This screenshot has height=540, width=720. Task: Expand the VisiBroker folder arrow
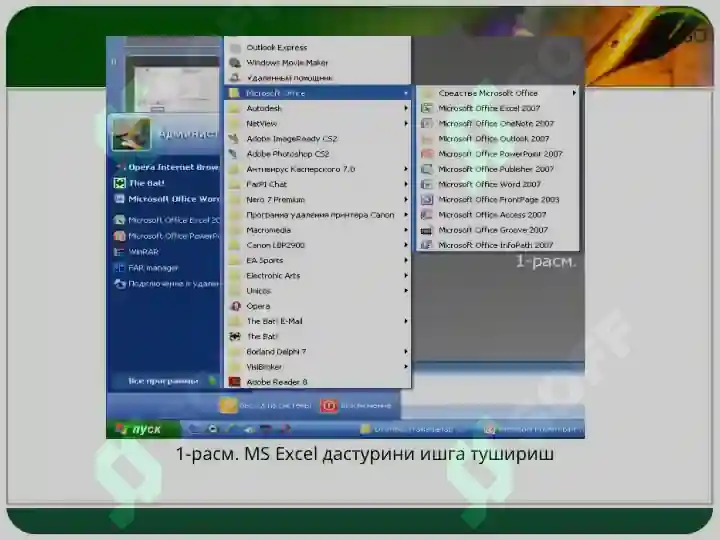click(406, 367)
